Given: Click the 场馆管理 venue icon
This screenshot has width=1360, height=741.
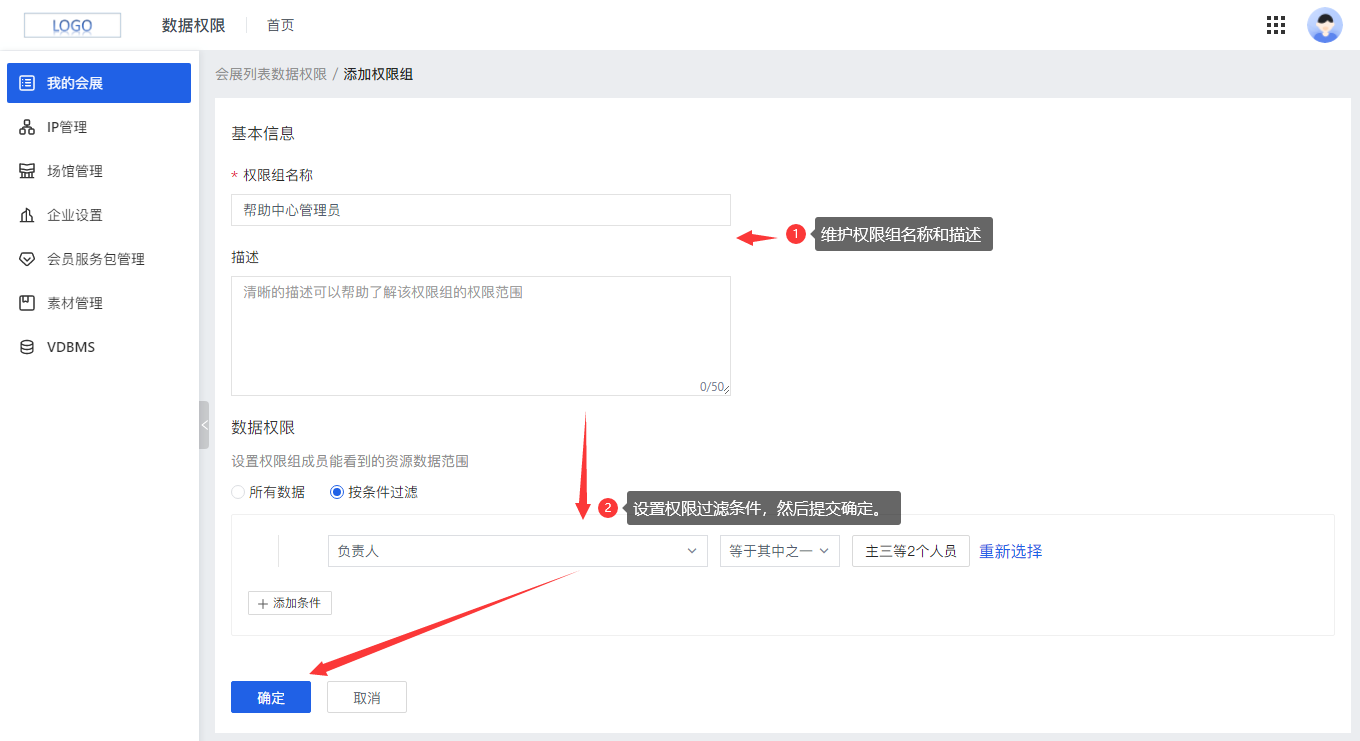Looking at the screenshot, I should [27, 170].
